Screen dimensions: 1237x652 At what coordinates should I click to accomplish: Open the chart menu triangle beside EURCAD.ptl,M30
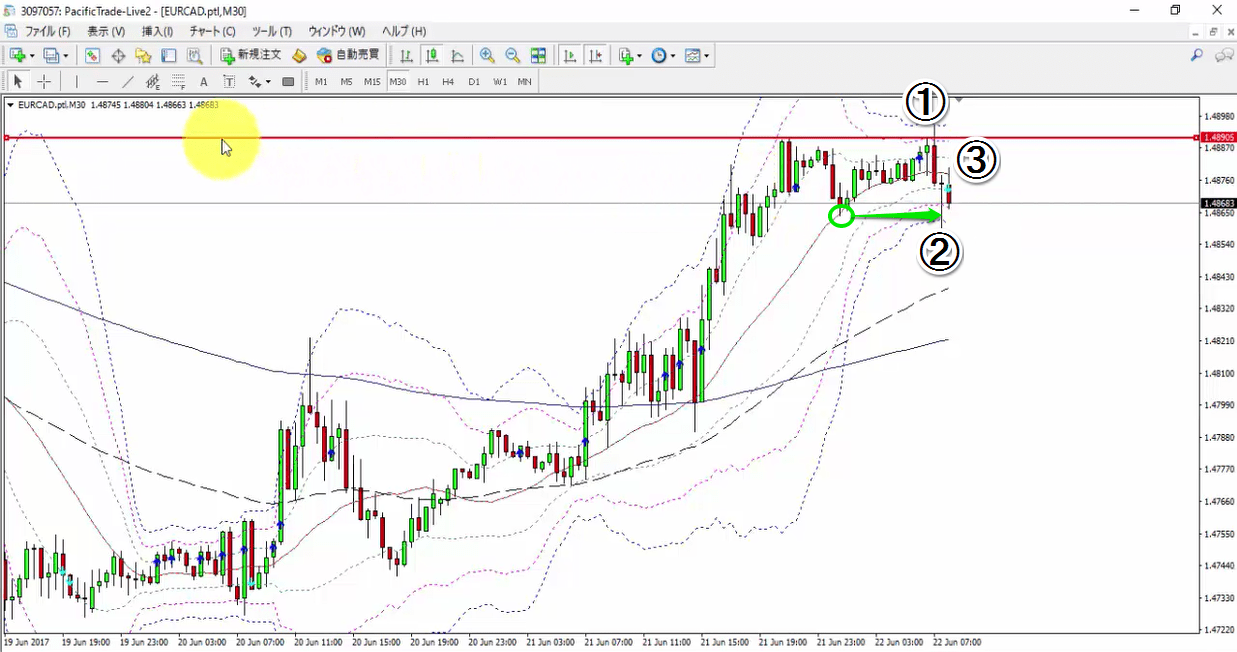pos(10,105)
